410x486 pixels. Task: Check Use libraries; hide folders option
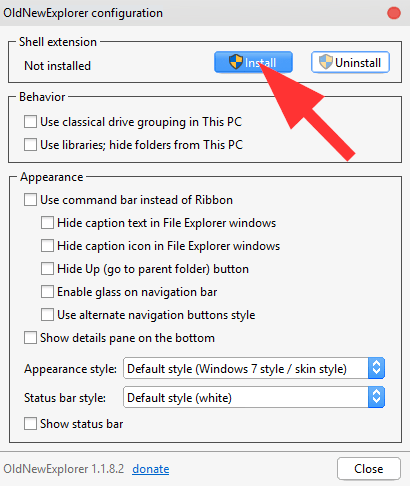coord(30,145)
